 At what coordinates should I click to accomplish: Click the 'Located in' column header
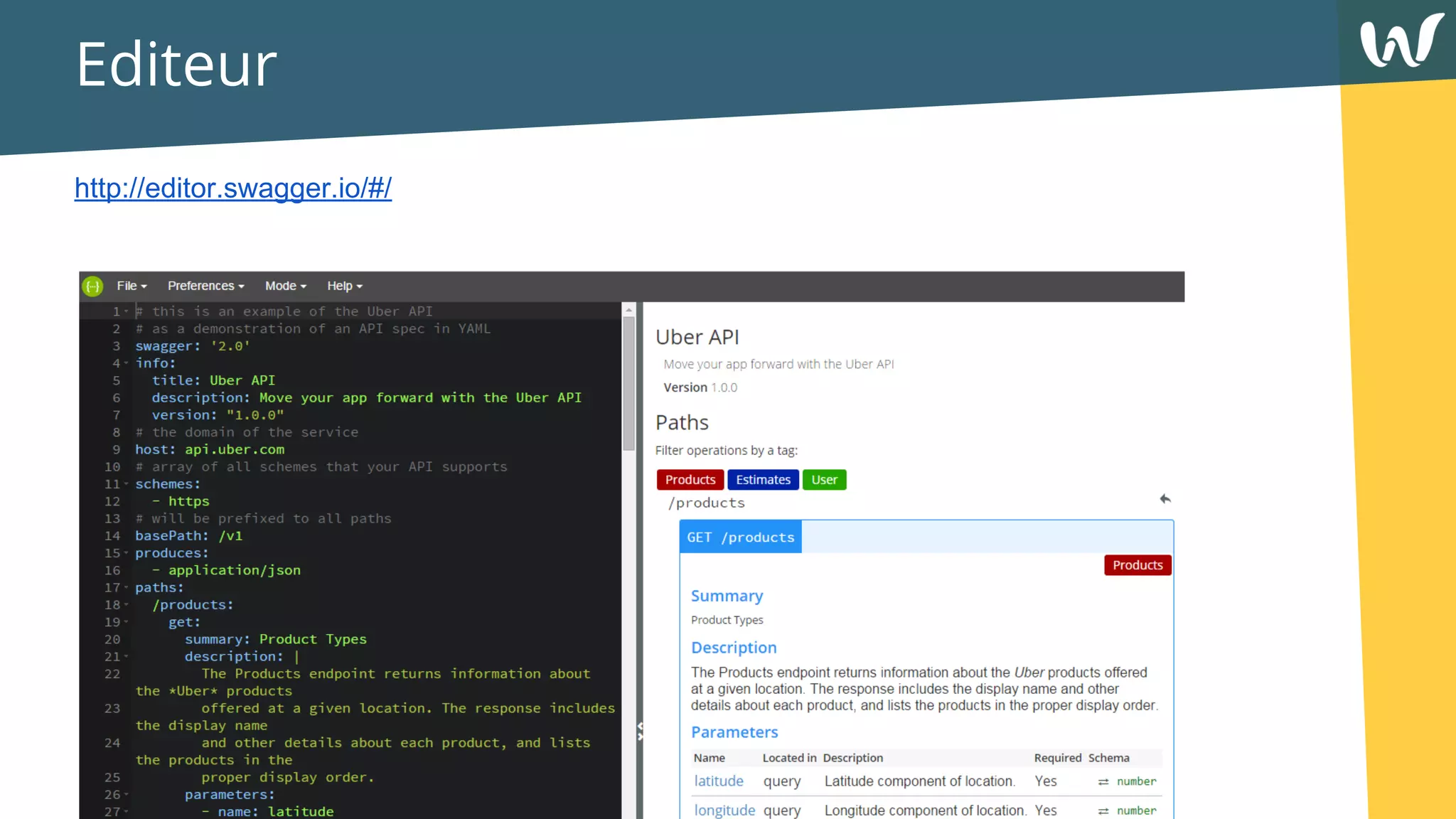tap(789, 758)
